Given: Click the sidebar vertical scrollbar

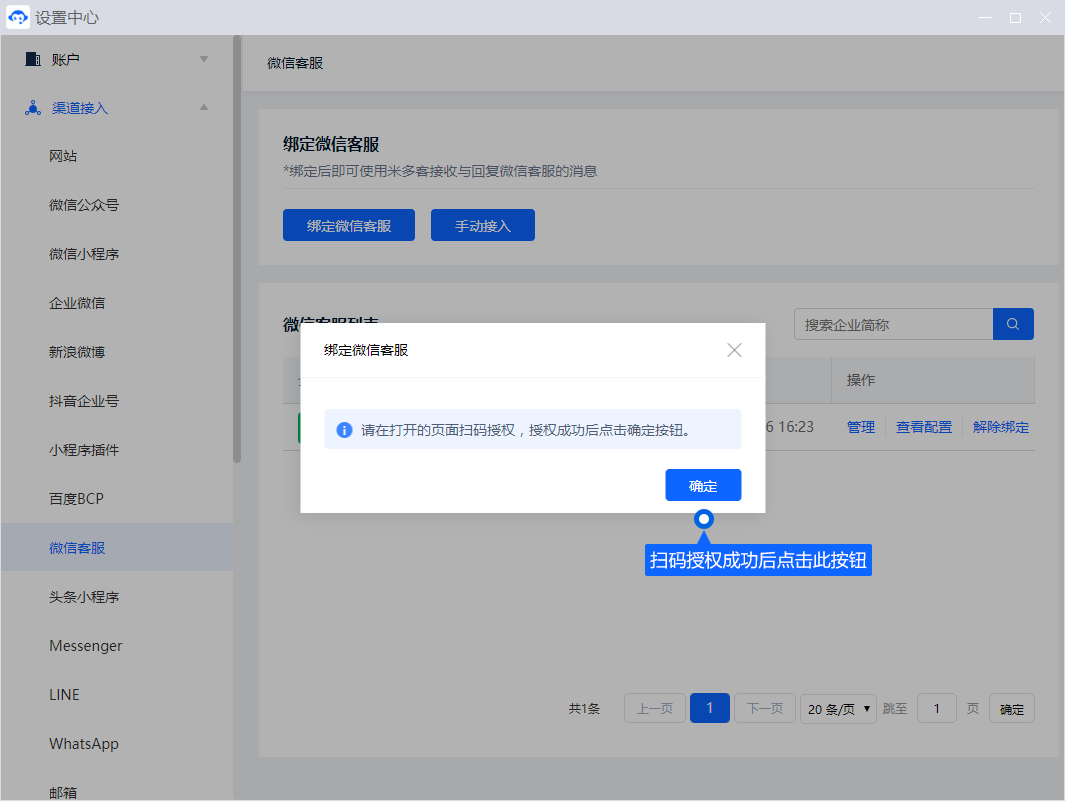Looking at the screenshot, I should [x=237, y=250].
